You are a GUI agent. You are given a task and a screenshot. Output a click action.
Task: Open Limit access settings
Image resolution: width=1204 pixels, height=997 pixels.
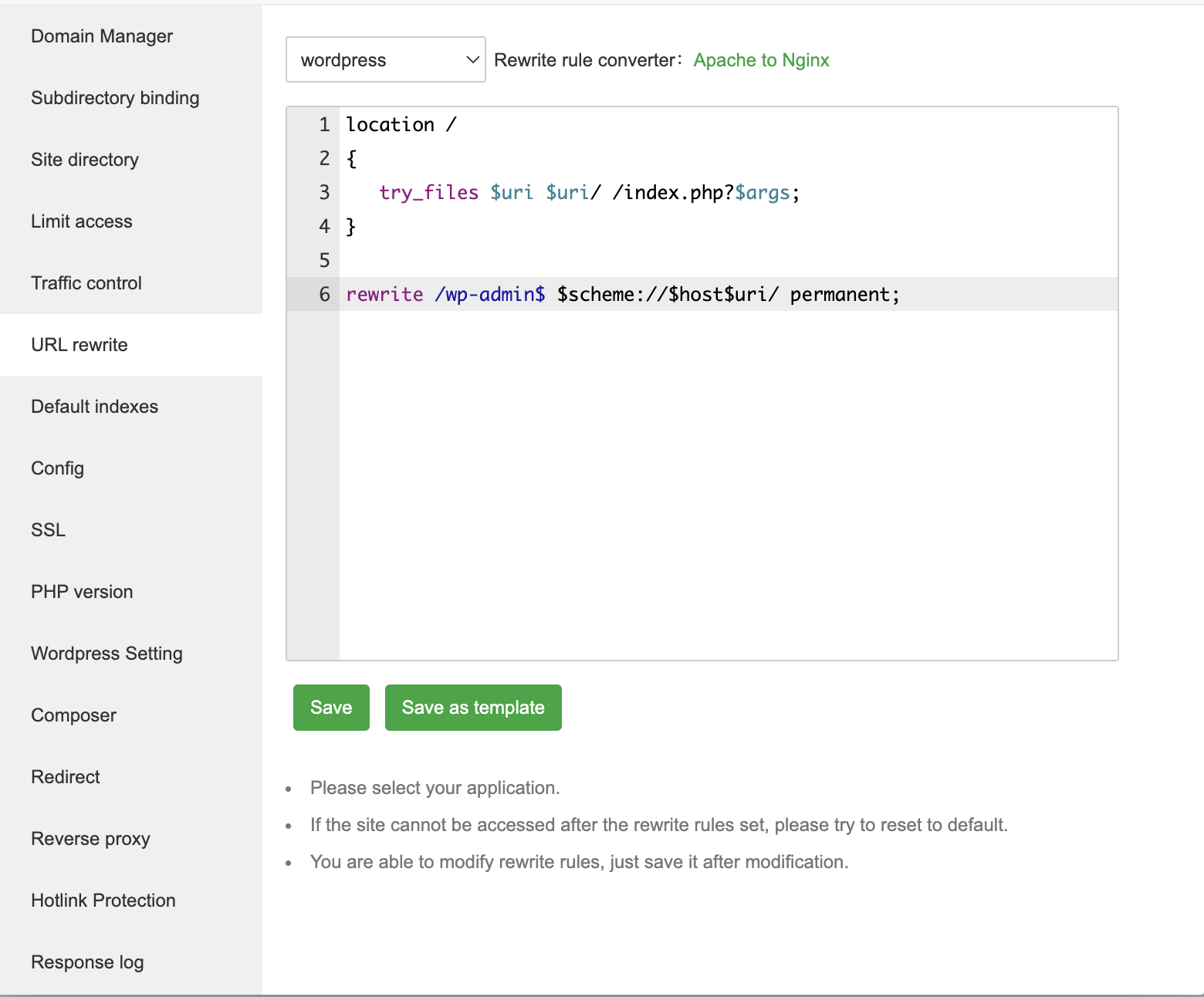click(x=82, y=221)
